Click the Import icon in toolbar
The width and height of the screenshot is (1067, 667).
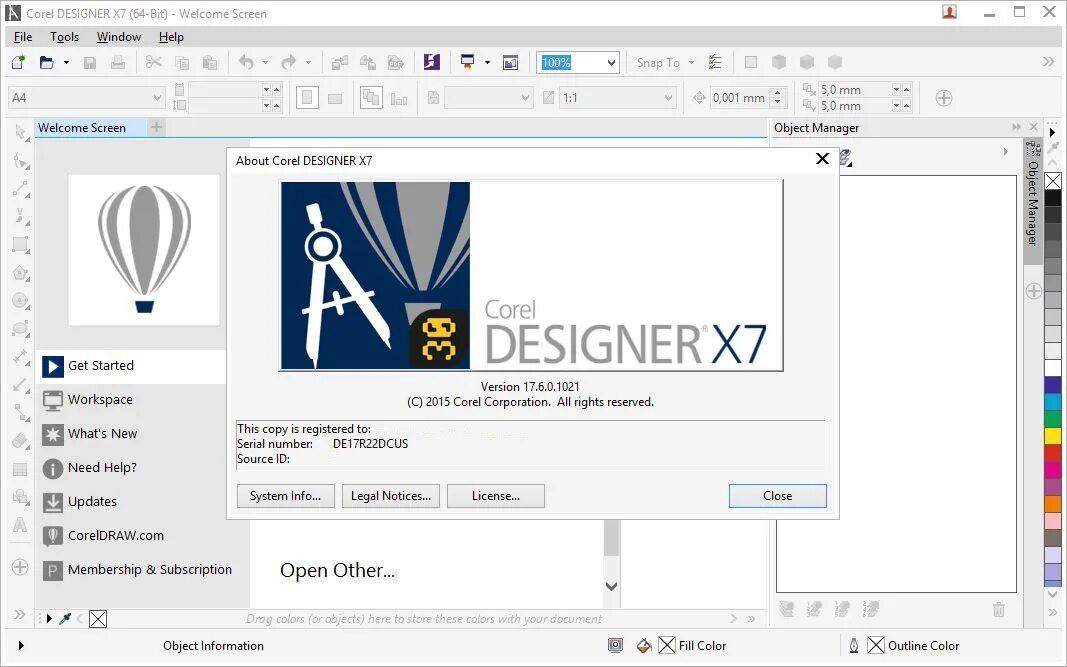pyautogui.click(x=340, y=63)
